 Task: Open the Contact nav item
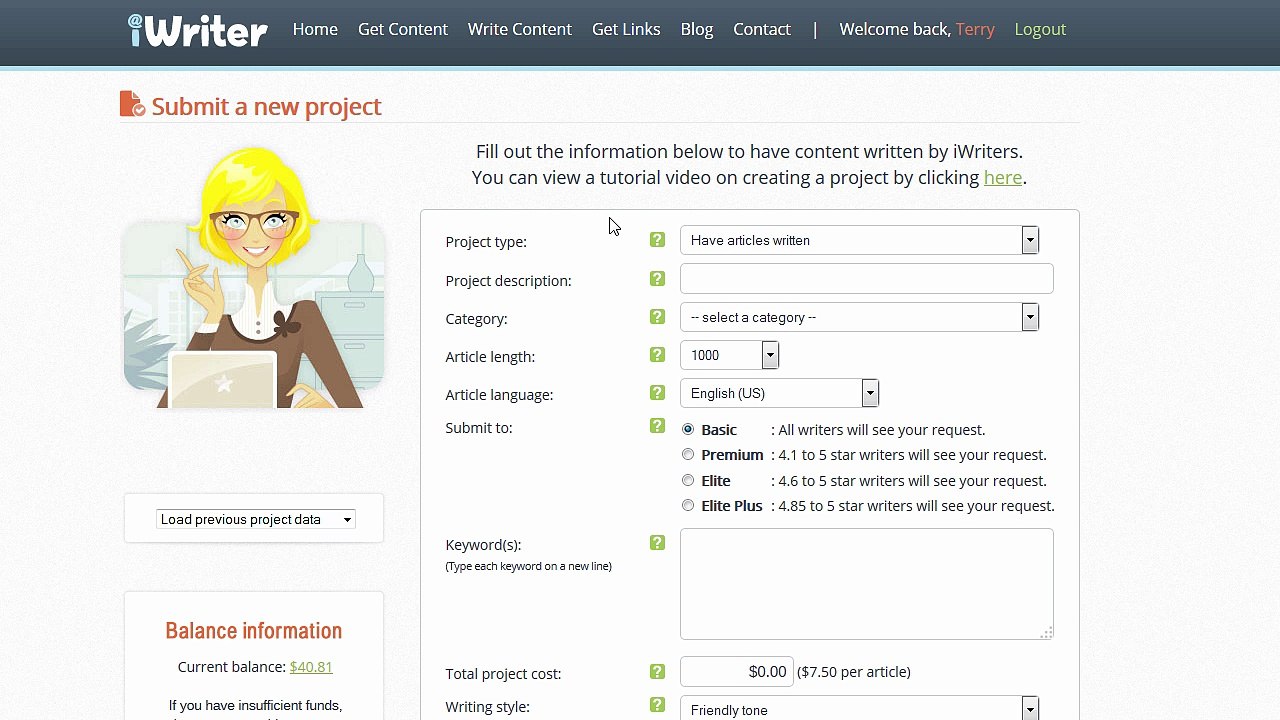tap(762, 29)
